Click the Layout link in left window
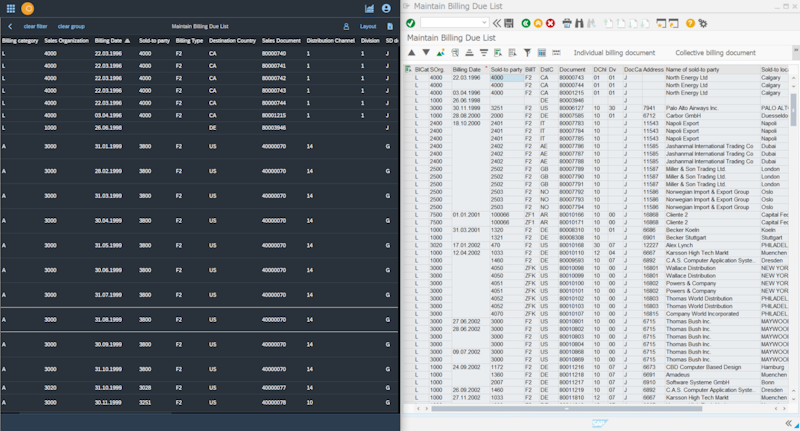 click(x=368, y=26)
